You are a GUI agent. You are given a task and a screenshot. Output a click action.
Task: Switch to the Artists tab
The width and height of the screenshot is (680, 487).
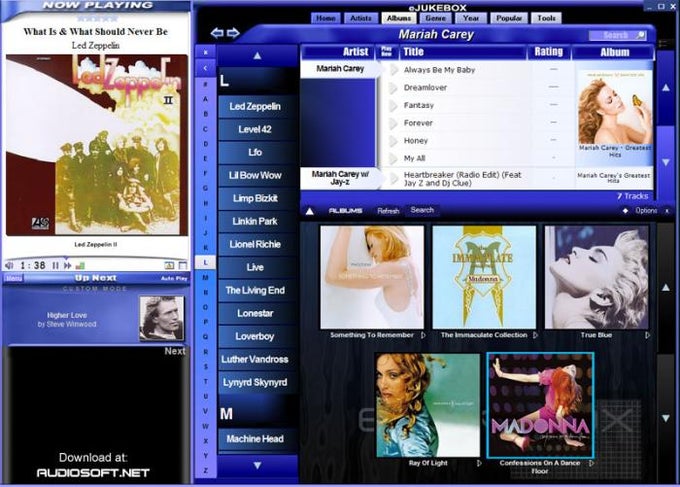point(361,18)
